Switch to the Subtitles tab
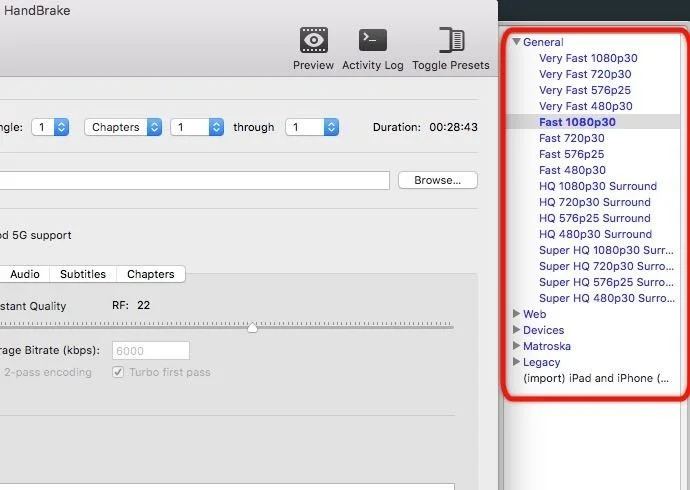The width and height of the screenshot is (690, 490). [83, 274]
